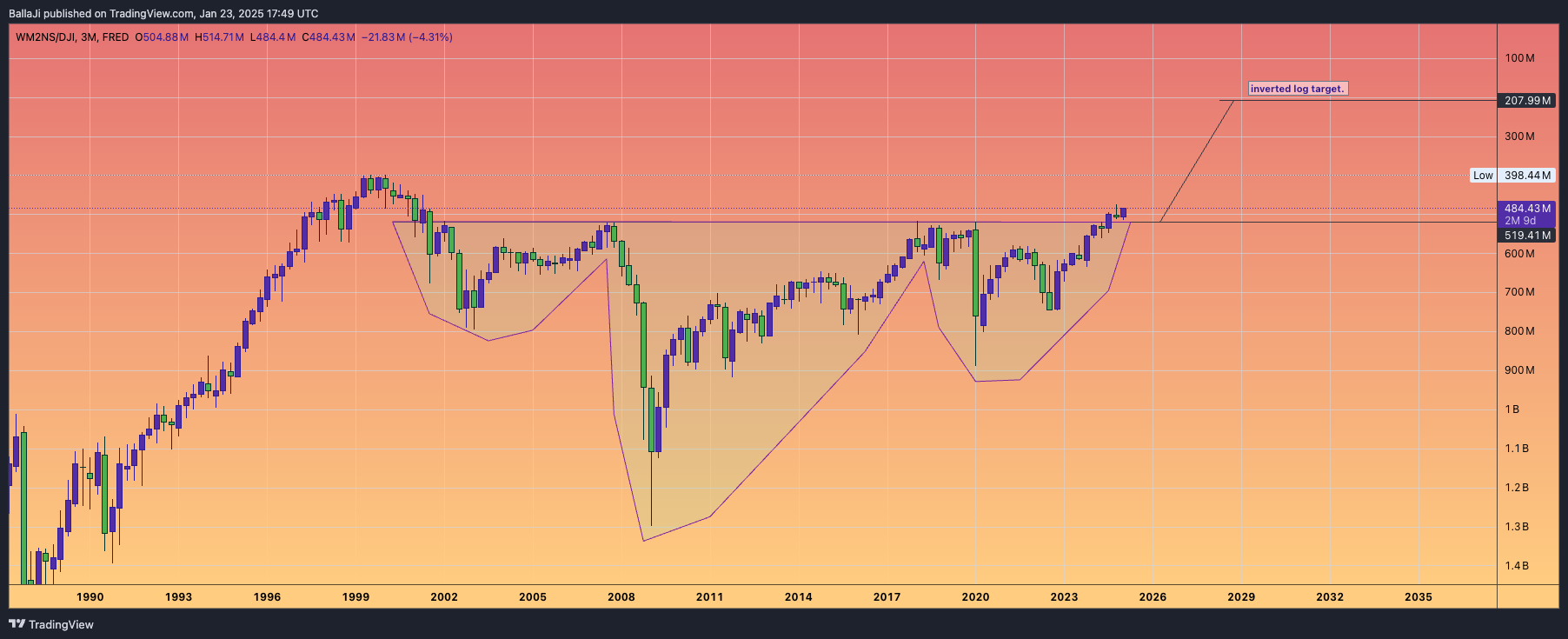Click the 2020 label on the time axis
The image size is (1568, 639).
coord(975,597)
